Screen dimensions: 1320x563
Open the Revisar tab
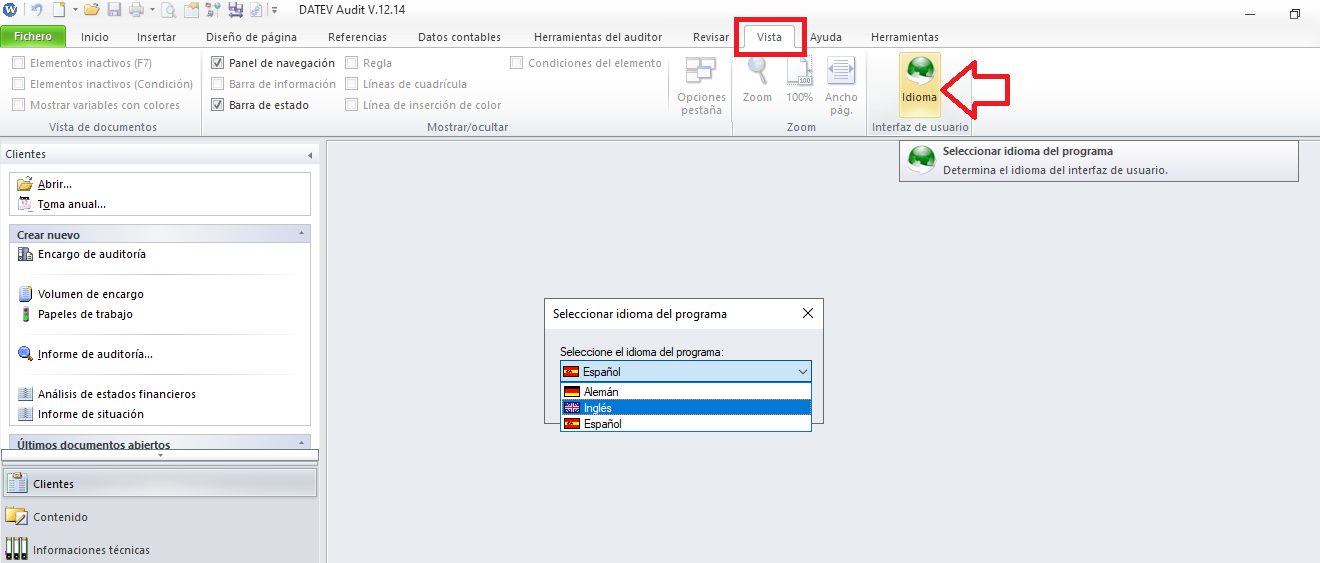click(x=711, y=37)
